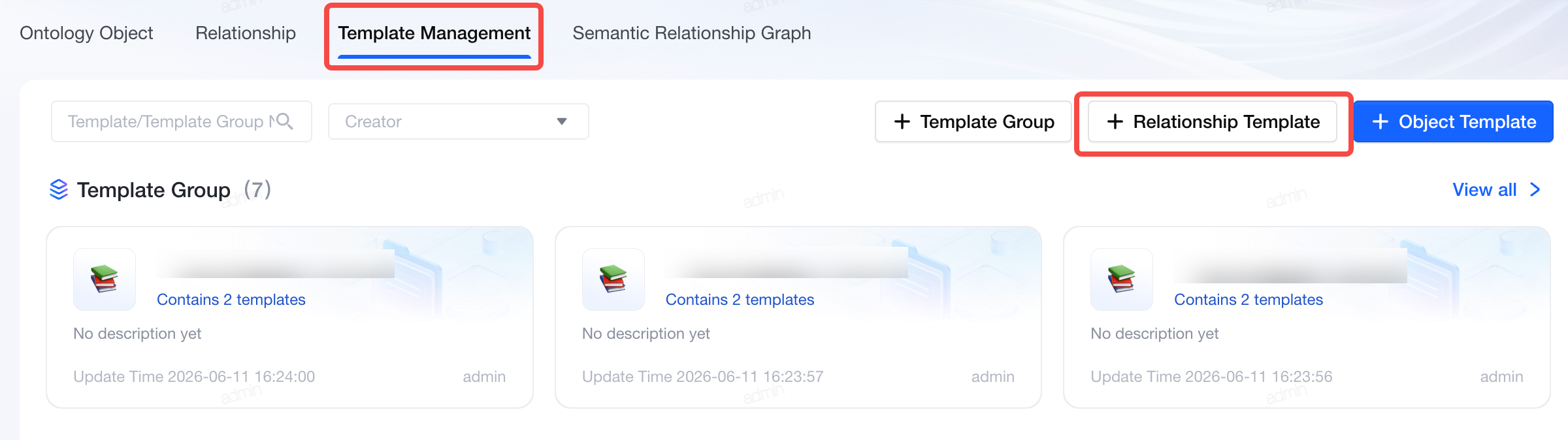Open first card's Contains 2 templates link
Screen dimensions: 1568x440
point(231,300)
